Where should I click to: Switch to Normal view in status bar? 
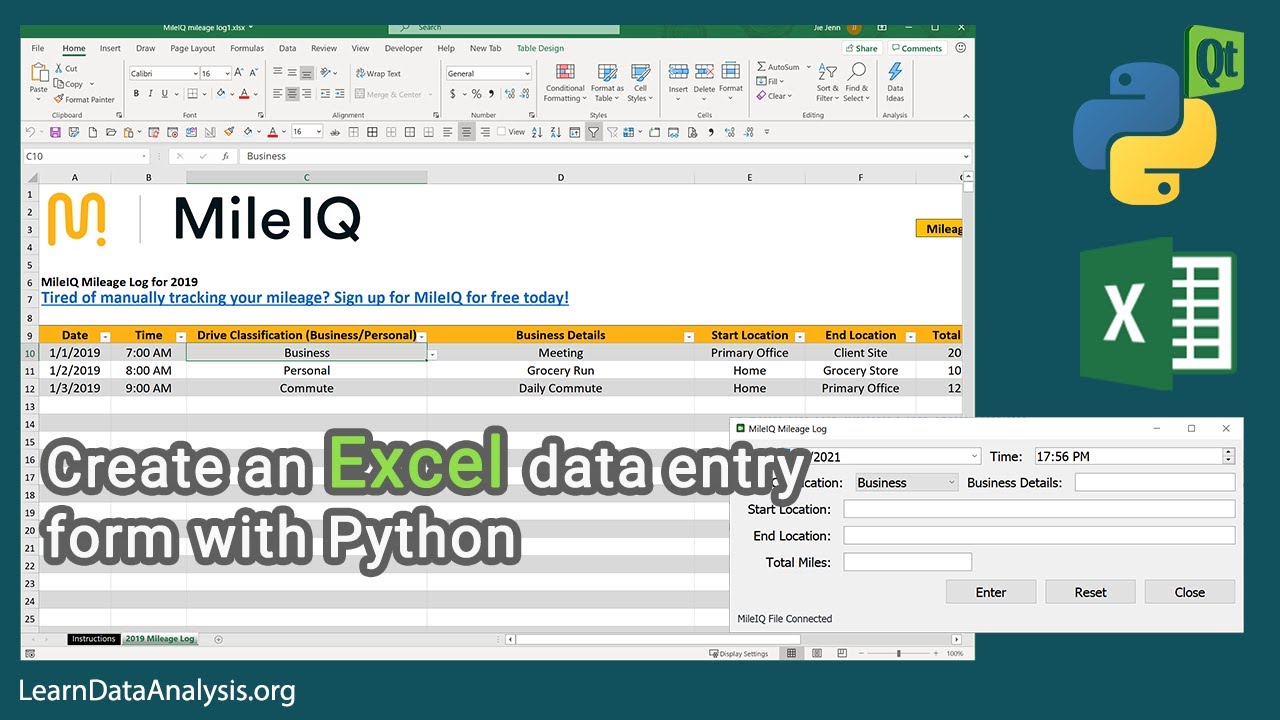(x=792, y=653)
